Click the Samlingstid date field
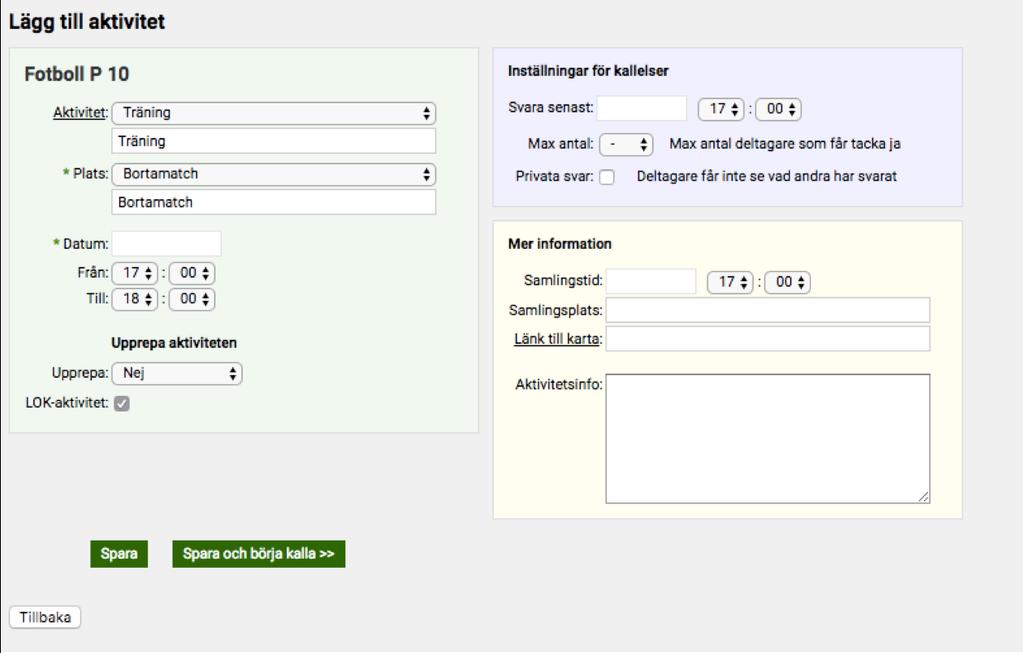The height and width of the screenshot is (653, 1023). (x=651, y=281)
